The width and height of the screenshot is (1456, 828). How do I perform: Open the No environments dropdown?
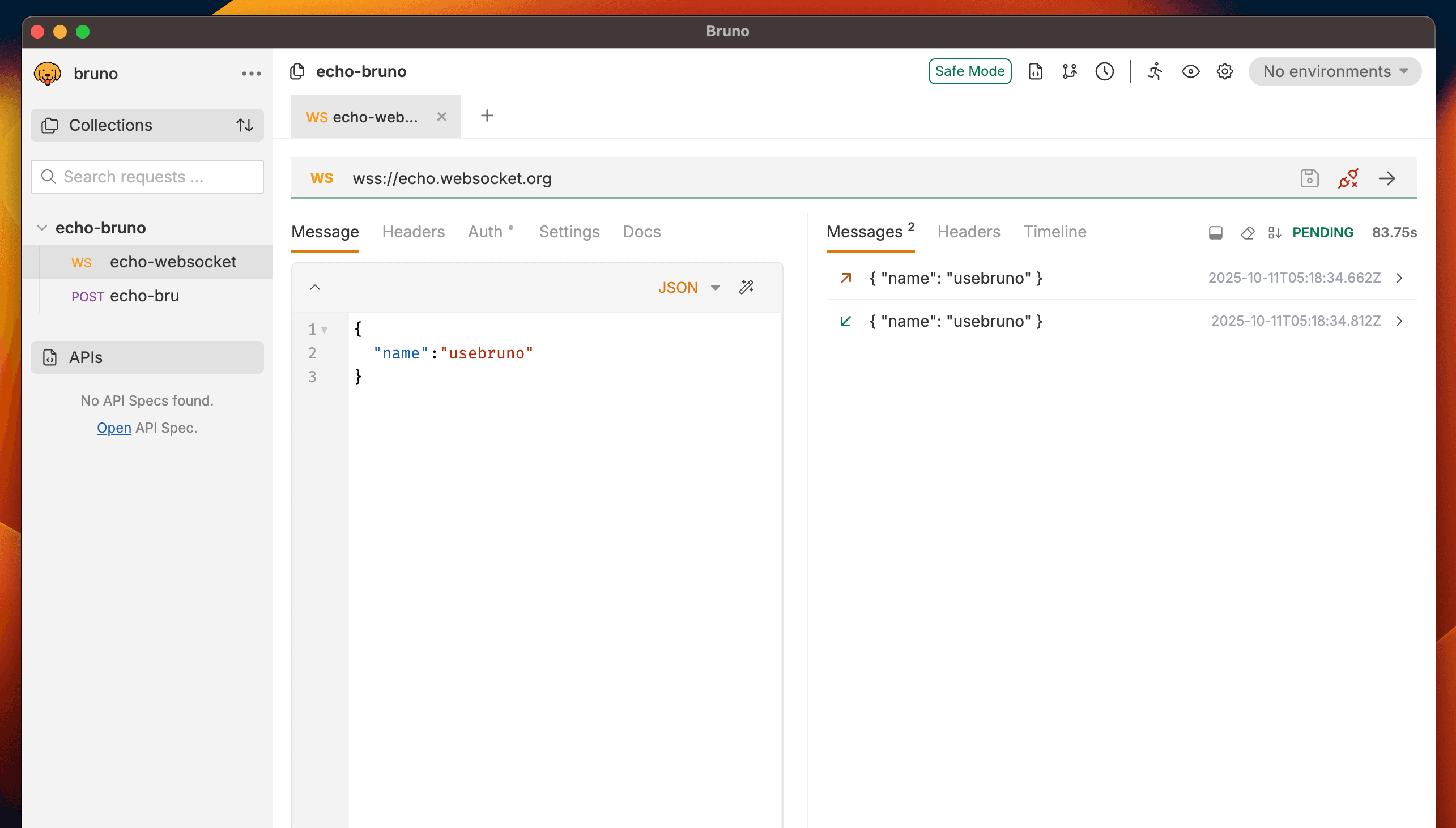tap(1334, 71)
